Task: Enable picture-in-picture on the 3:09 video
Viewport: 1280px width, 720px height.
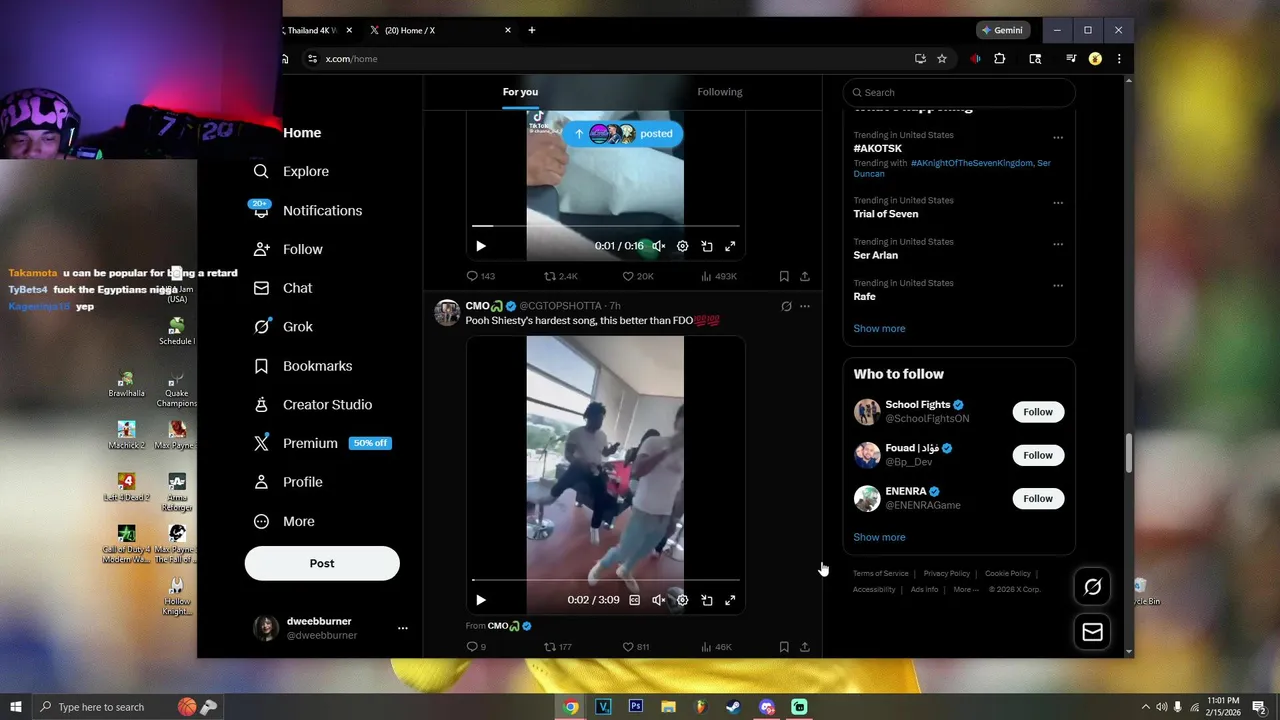Action: click(x=706, y=600)
